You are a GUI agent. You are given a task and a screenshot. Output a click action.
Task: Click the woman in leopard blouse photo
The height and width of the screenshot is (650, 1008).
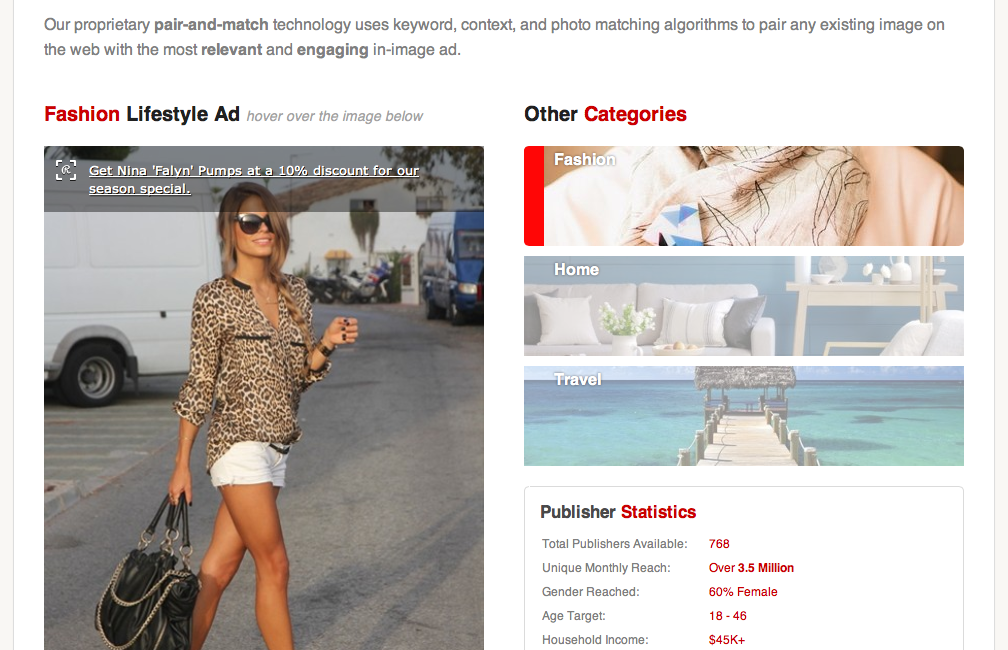264,398
